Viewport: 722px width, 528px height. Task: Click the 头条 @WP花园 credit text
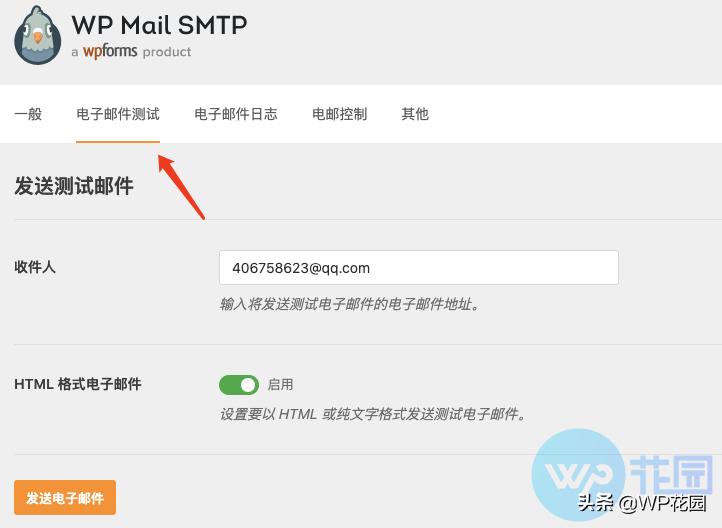(642, 503)
